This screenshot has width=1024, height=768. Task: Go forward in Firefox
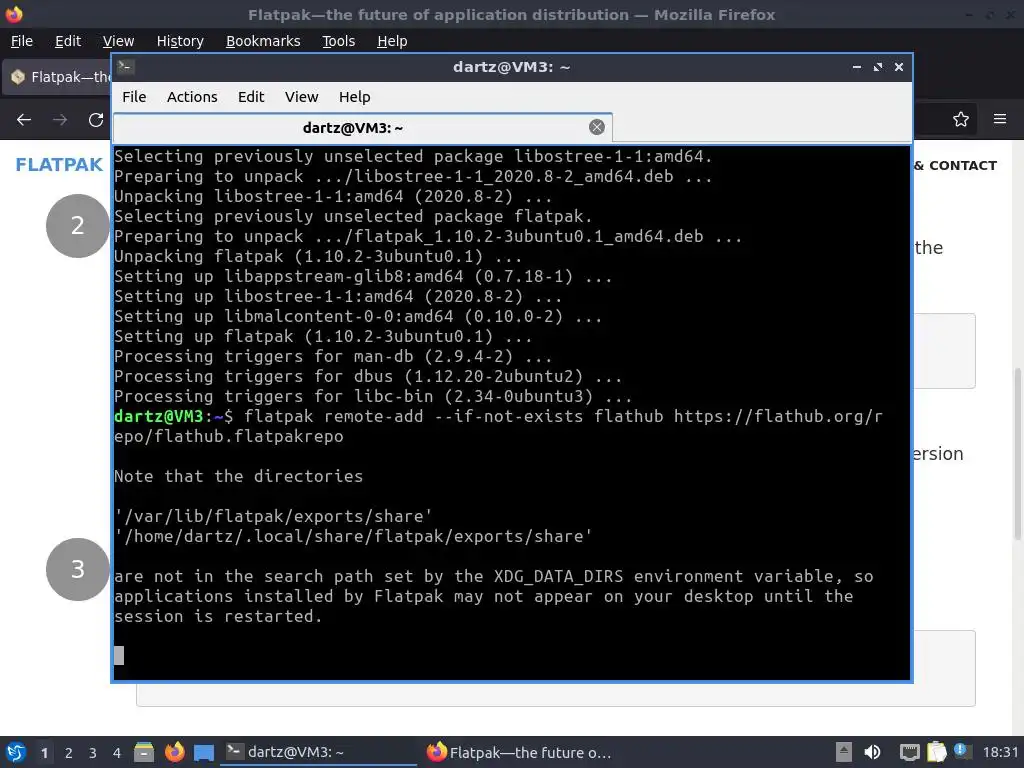[60, 120]
